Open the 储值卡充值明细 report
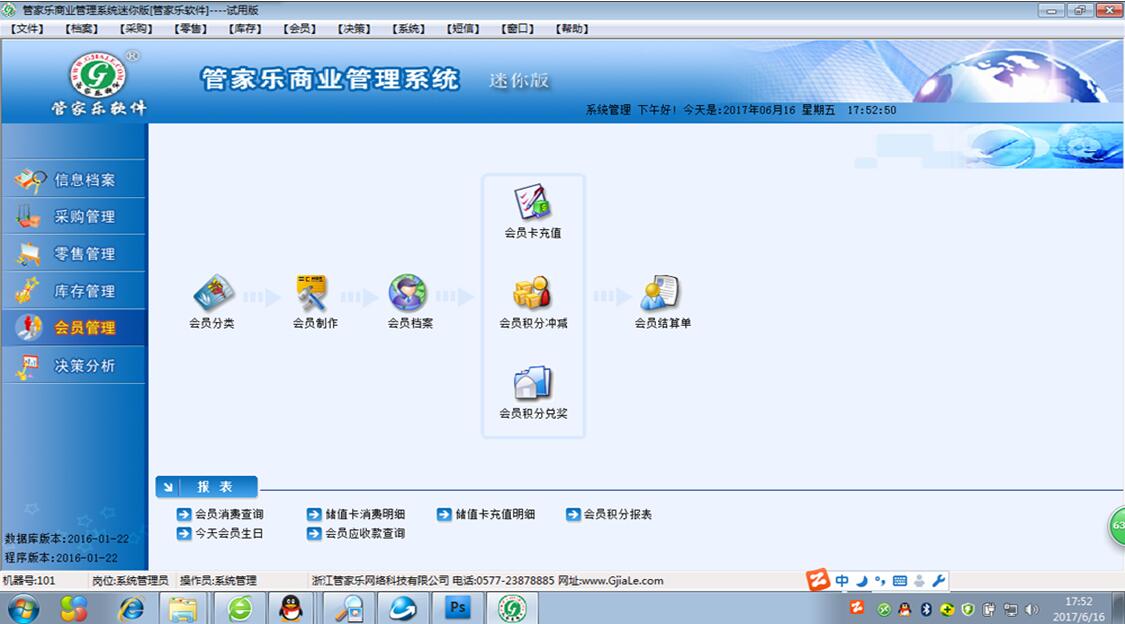Viewport: 1125px width, 624px height. (486, 514)
